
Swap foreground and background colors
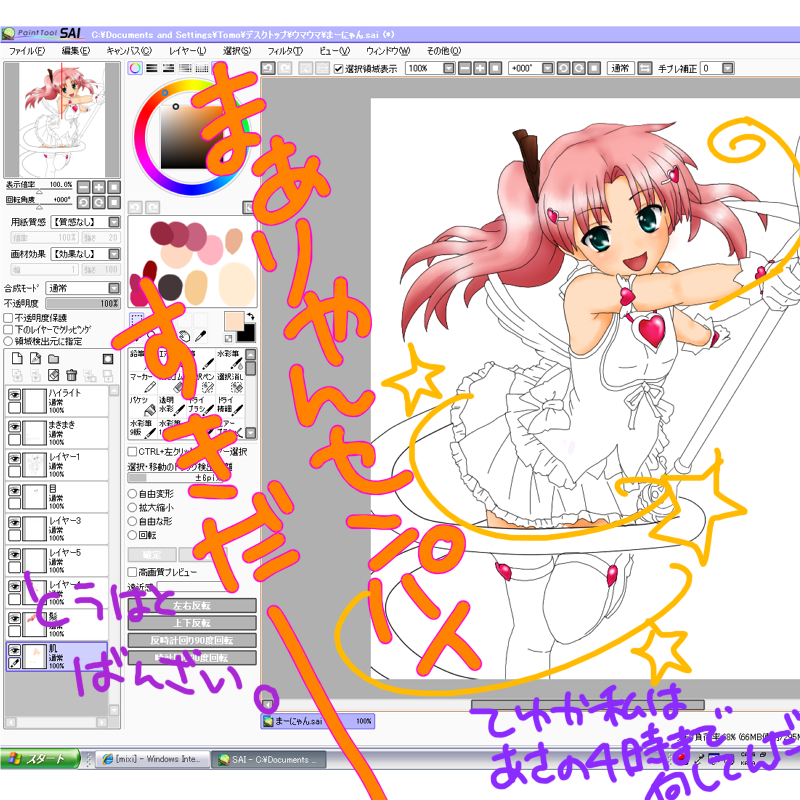(251, 316)
